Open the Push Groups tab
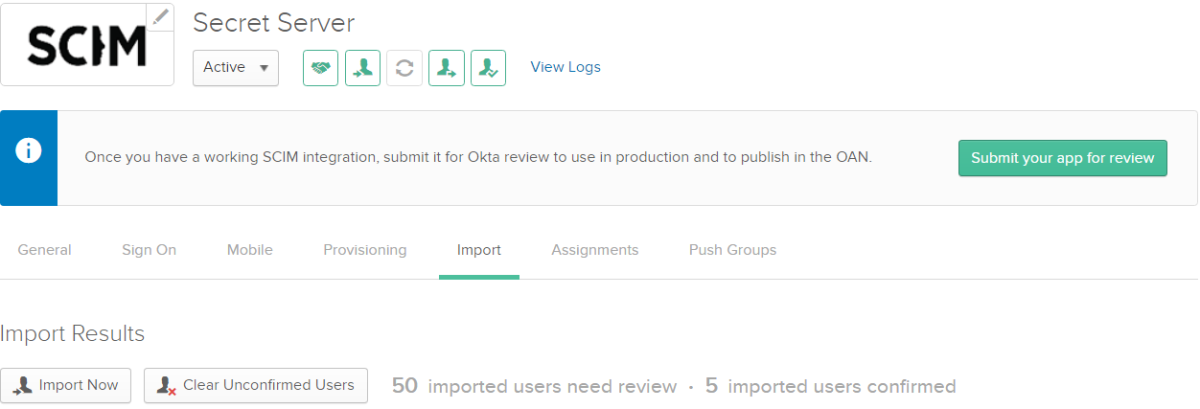The height and width of the screenshot is (409, 1200). (732, 250)
